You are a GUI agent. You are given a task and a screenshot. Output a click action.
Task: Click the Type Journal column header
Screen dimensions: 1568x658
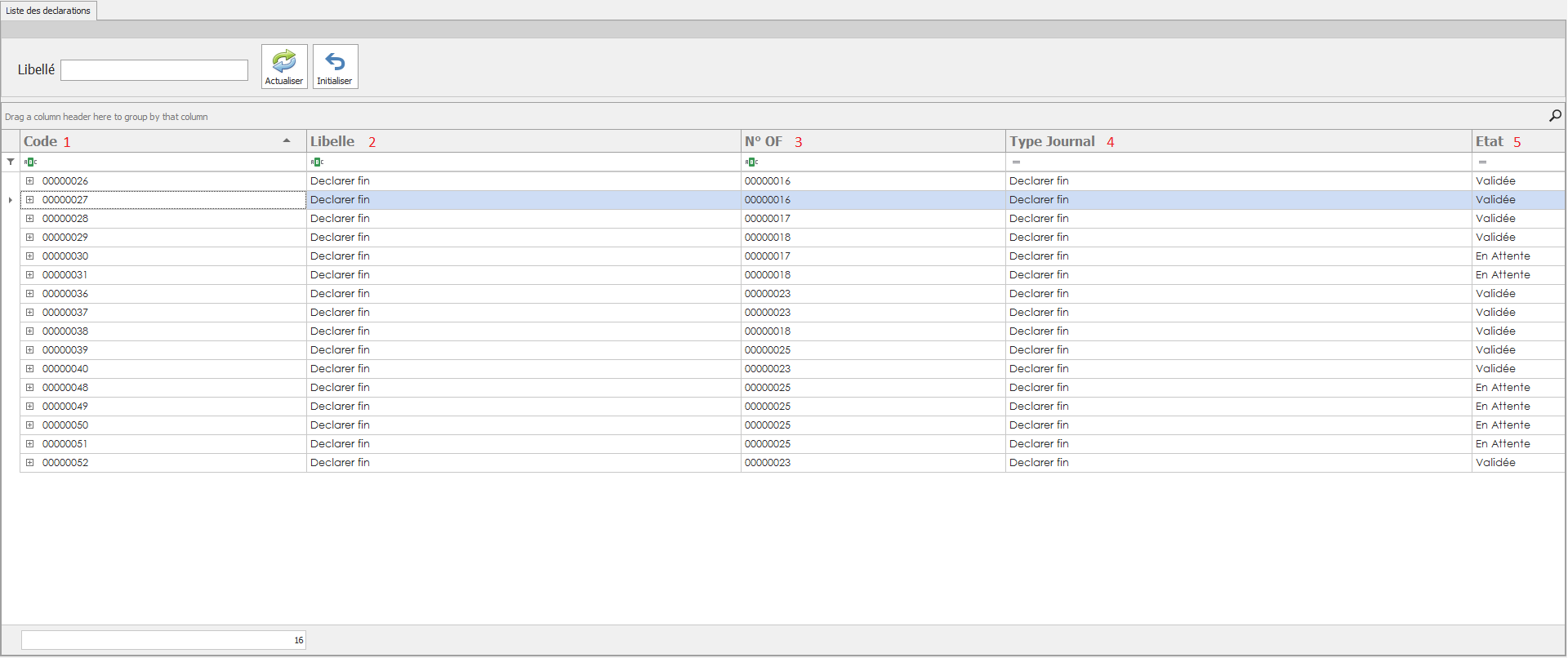pyautogui.click(x=1052, y=141)
